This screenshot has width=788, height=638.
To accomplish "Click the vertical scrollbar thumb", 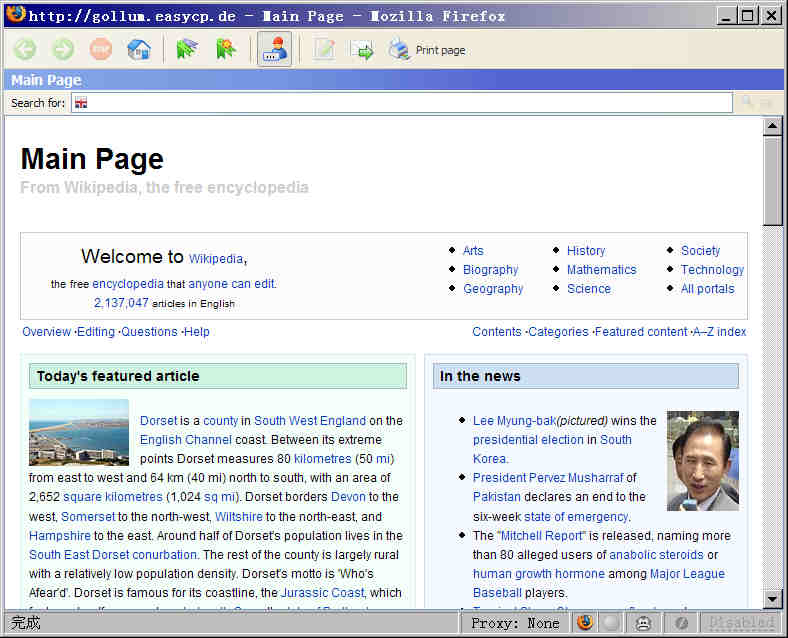I will (772, 181).
